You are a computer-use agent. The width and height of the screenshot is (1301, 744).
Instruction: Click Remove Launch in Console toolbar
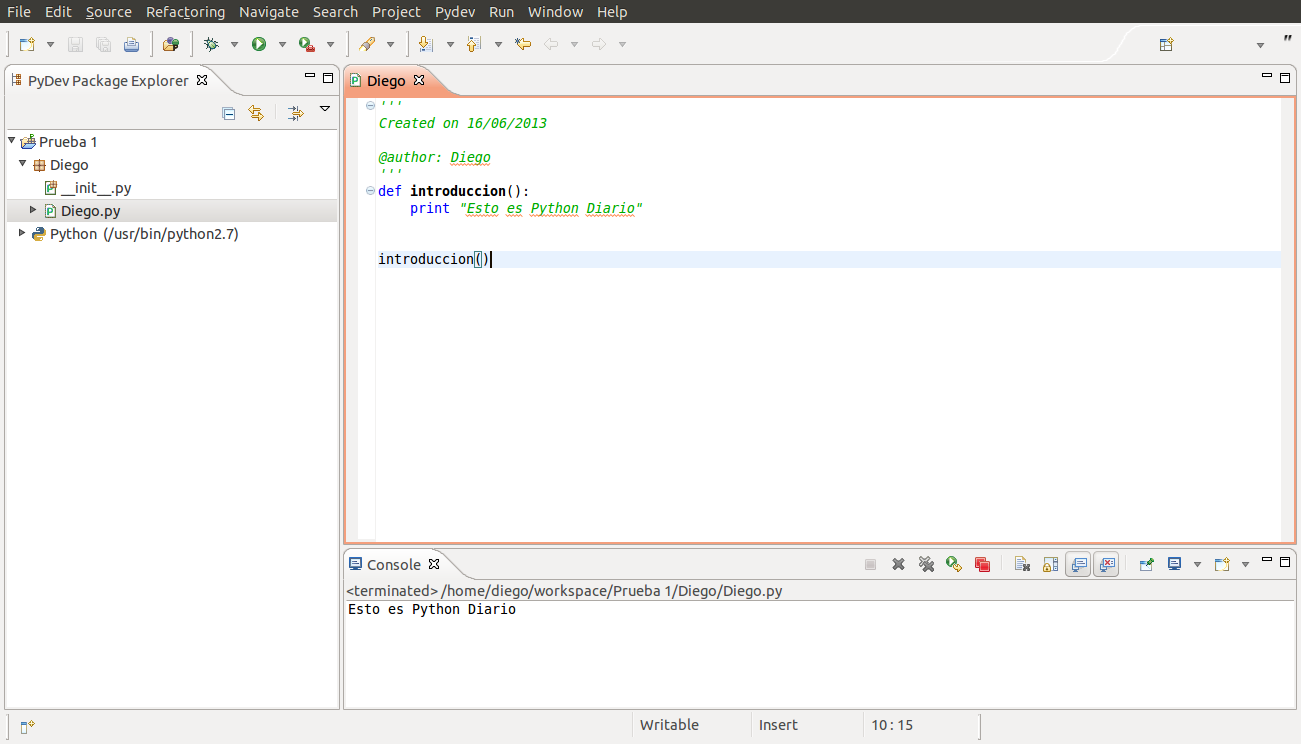[x=898, y=564]
